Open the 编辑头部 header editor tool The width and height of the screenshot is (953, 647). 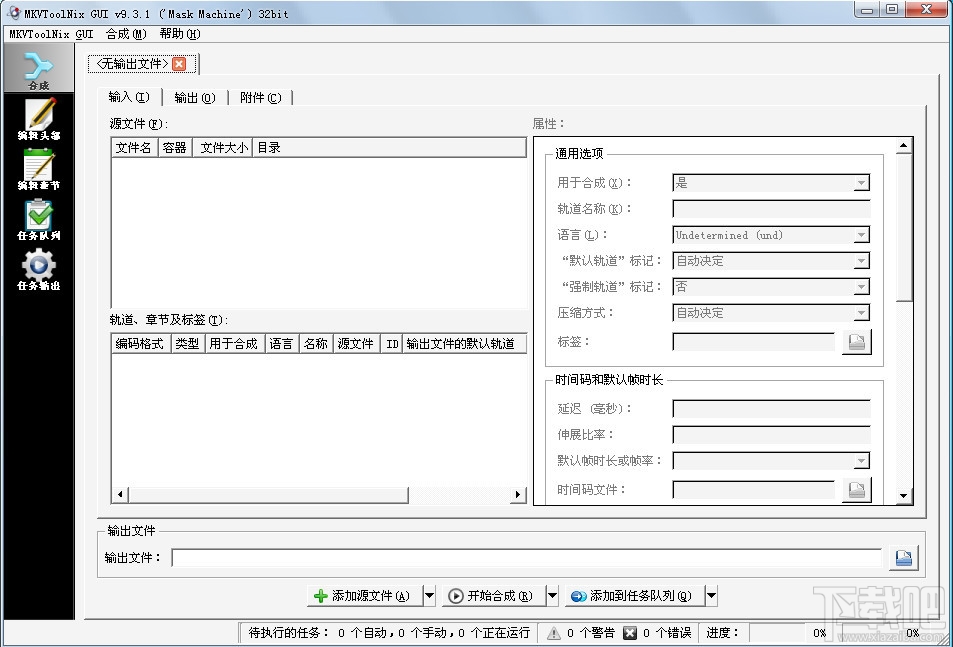click(39, 118)
